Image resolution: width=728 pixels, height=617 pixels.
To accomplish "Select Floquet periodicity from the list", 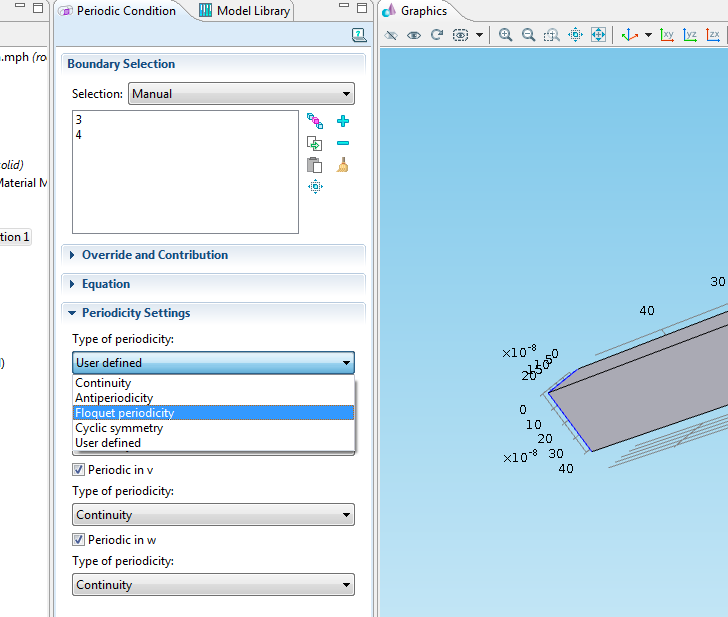I will pos(125,413).
